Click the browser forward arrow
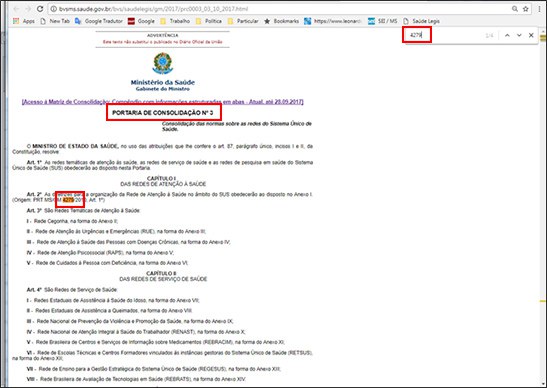 pyautogui.click(x=28, y=9)
